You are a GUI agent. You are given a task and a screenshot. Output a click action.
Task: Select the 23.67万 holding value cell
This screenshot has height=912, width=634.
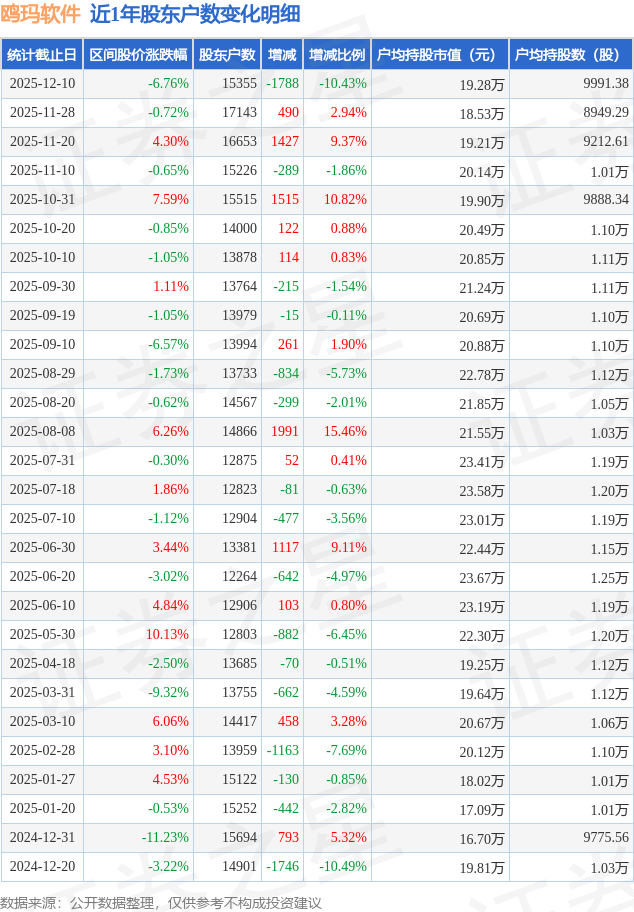[481, 577]
